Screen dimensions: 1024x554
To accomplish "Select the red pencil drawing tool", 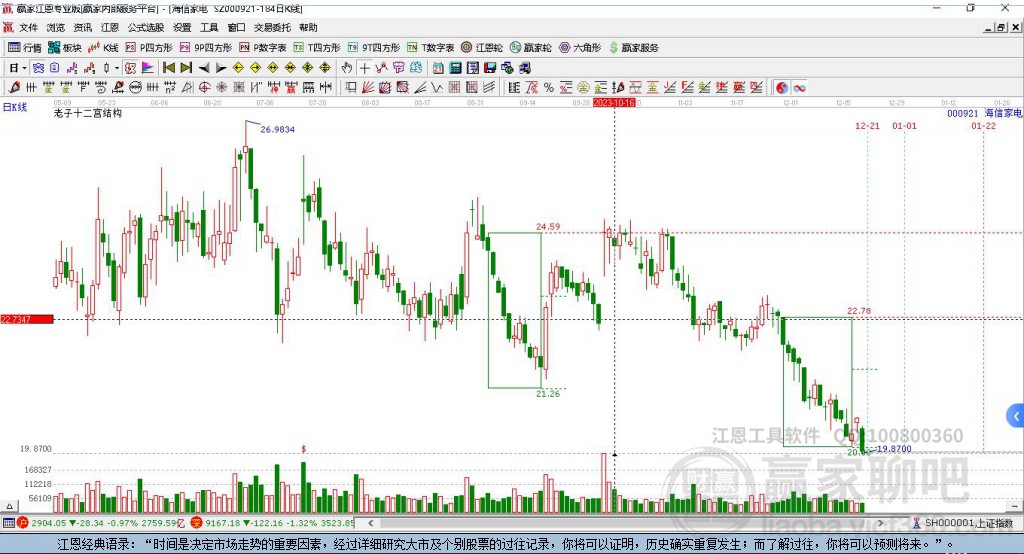I will coord(14,87).
